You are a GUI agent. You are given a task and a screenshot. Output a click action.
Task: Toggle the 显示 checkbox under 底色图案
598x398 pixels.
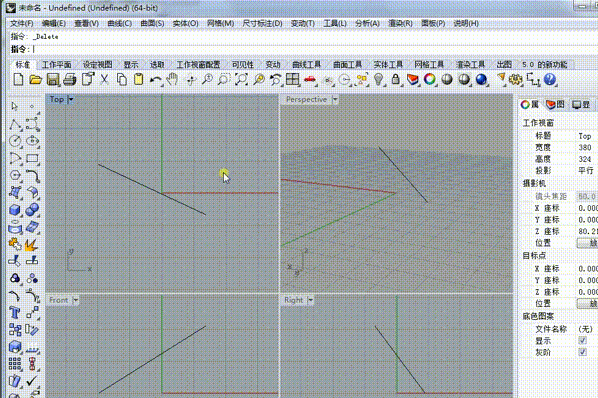pyautogui.click(x=582, y=340)
